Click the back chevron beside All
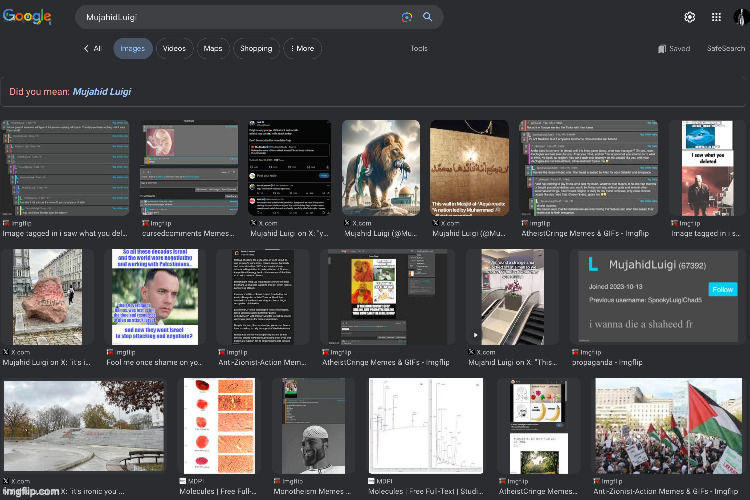The height and width of the screenshot is (500, 750). [x=86, y=48]
